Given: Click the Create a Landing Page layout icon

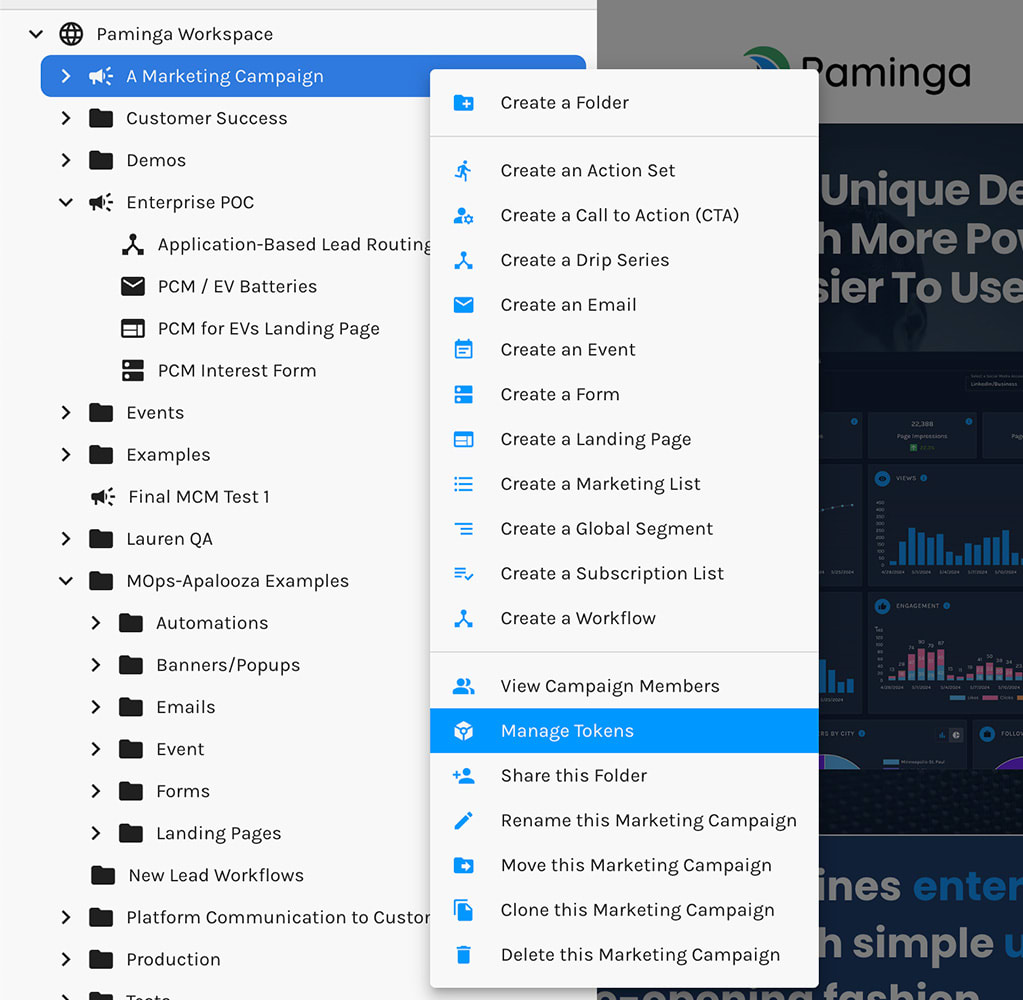Looking at the screenshot, I should click(x=463, y=440).
